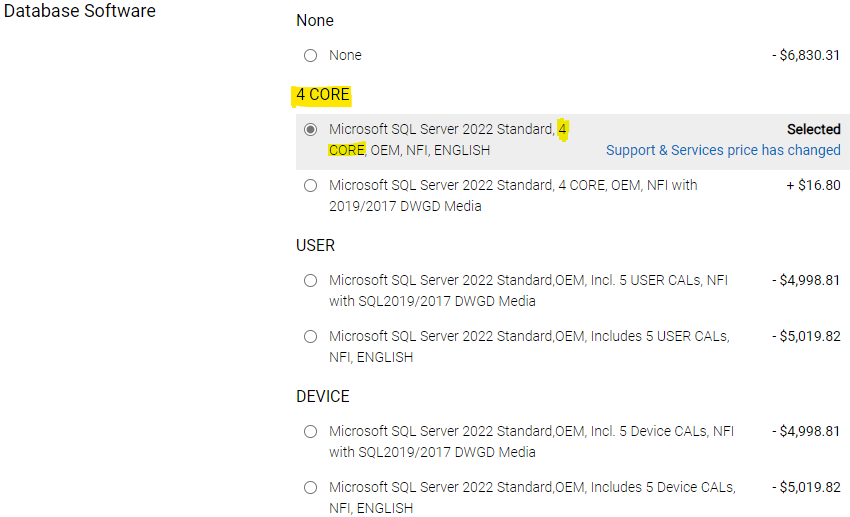
Task: Select 5 Device CALs with SQL2019/2017 DWGD Media radio
Action: (x=310, y=432)
